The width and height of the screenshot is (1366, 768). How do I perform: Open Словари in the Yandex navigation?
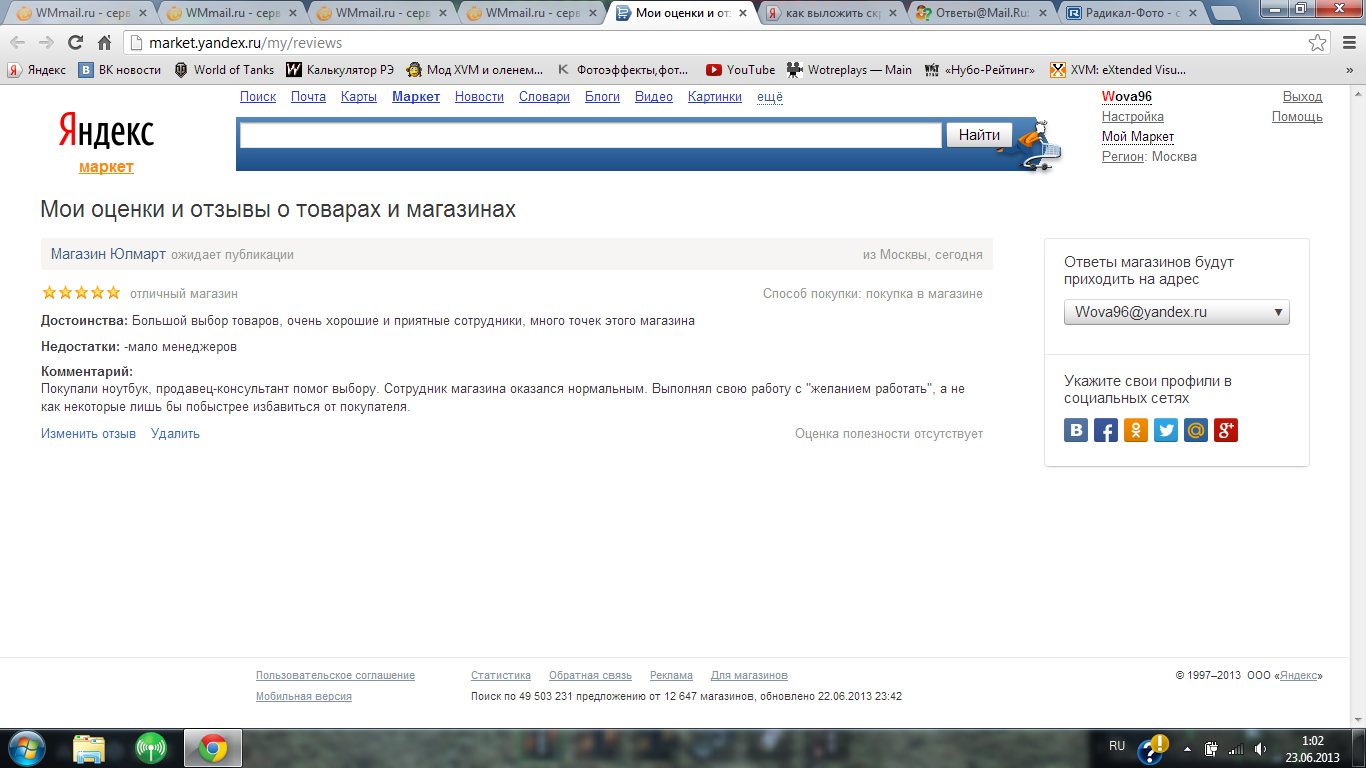pyautogui.click(x=544, y=97)
